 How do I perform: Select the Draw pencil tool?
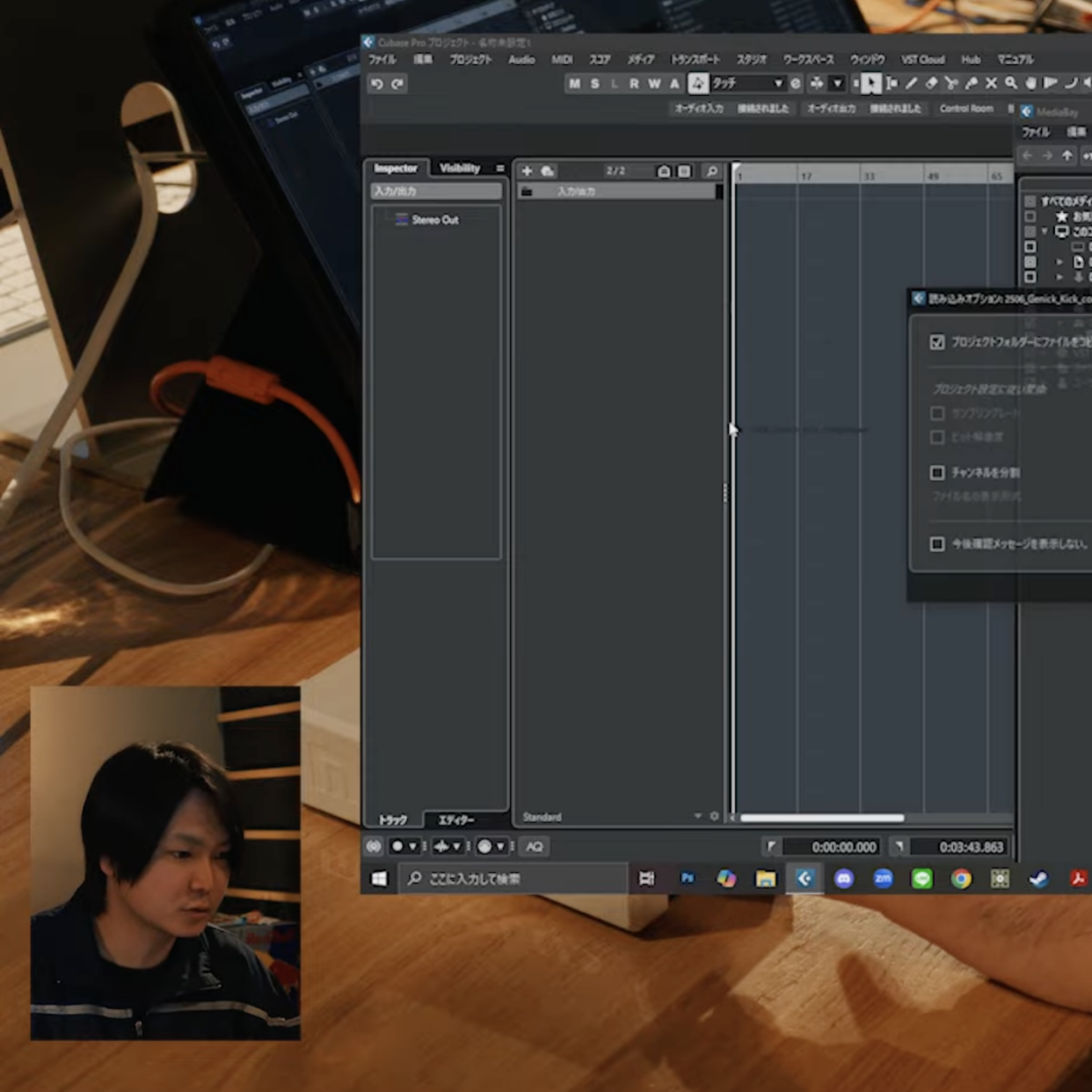pos(912,84)
